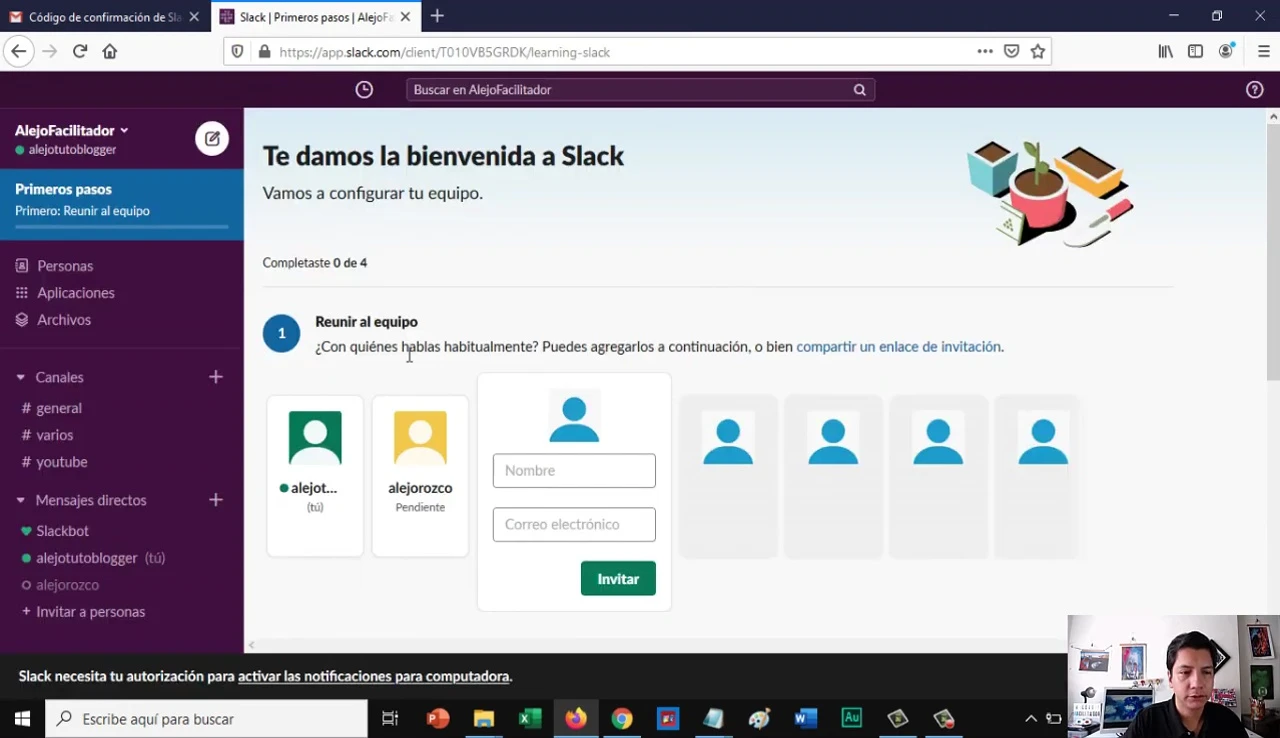Select the alejorozco Pendiente member card
The height and width of the screenshot is (738, 1280).
pos(420,476)
